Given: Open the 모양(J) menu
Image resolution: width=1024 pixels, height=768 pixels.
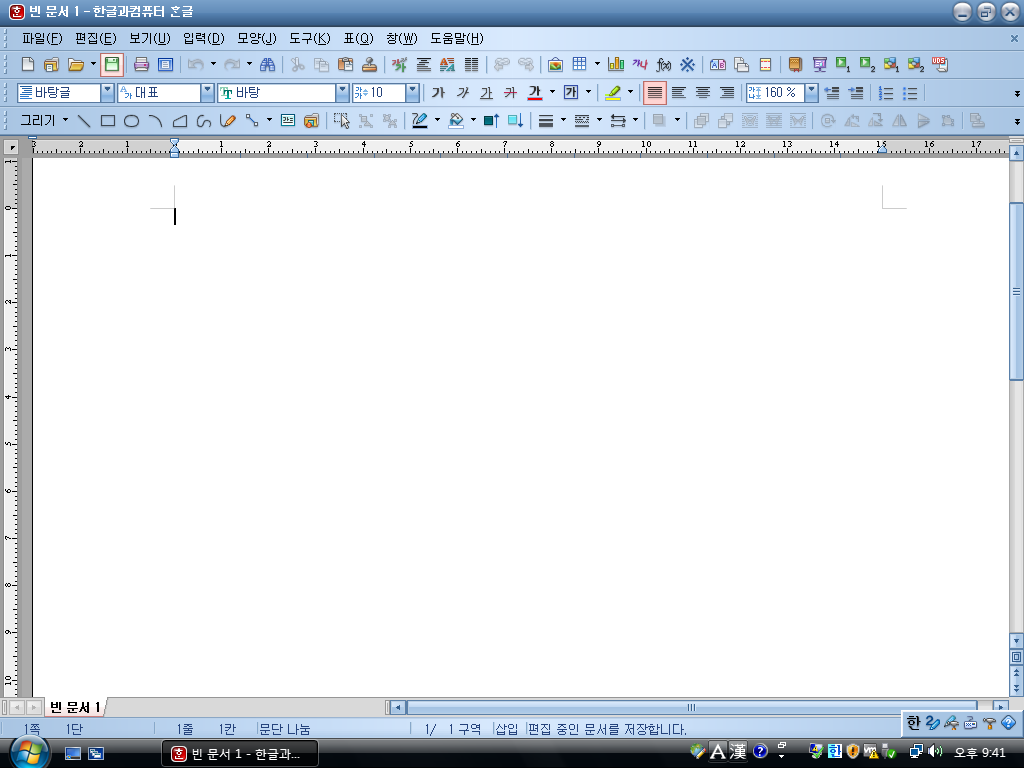Looking at the screenshot, I should (x=257, y=39).
